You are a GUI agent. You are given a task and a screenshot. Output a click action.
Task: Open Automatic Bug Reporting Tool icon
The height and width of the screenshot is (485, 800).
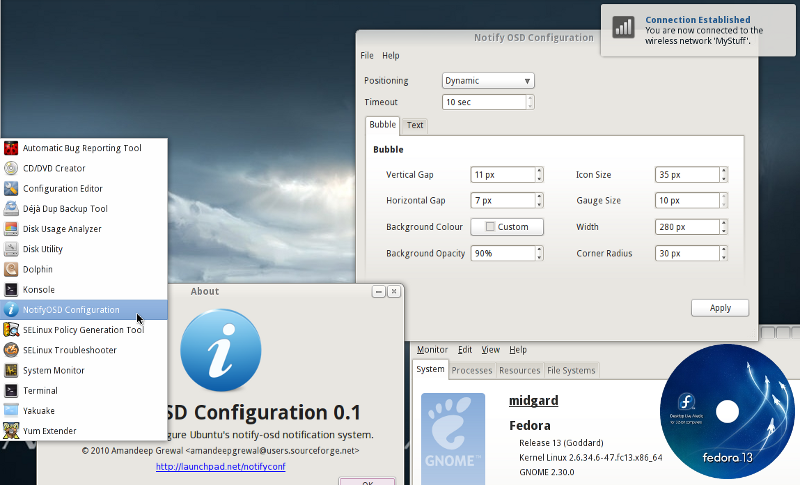[x=11, y=148]
